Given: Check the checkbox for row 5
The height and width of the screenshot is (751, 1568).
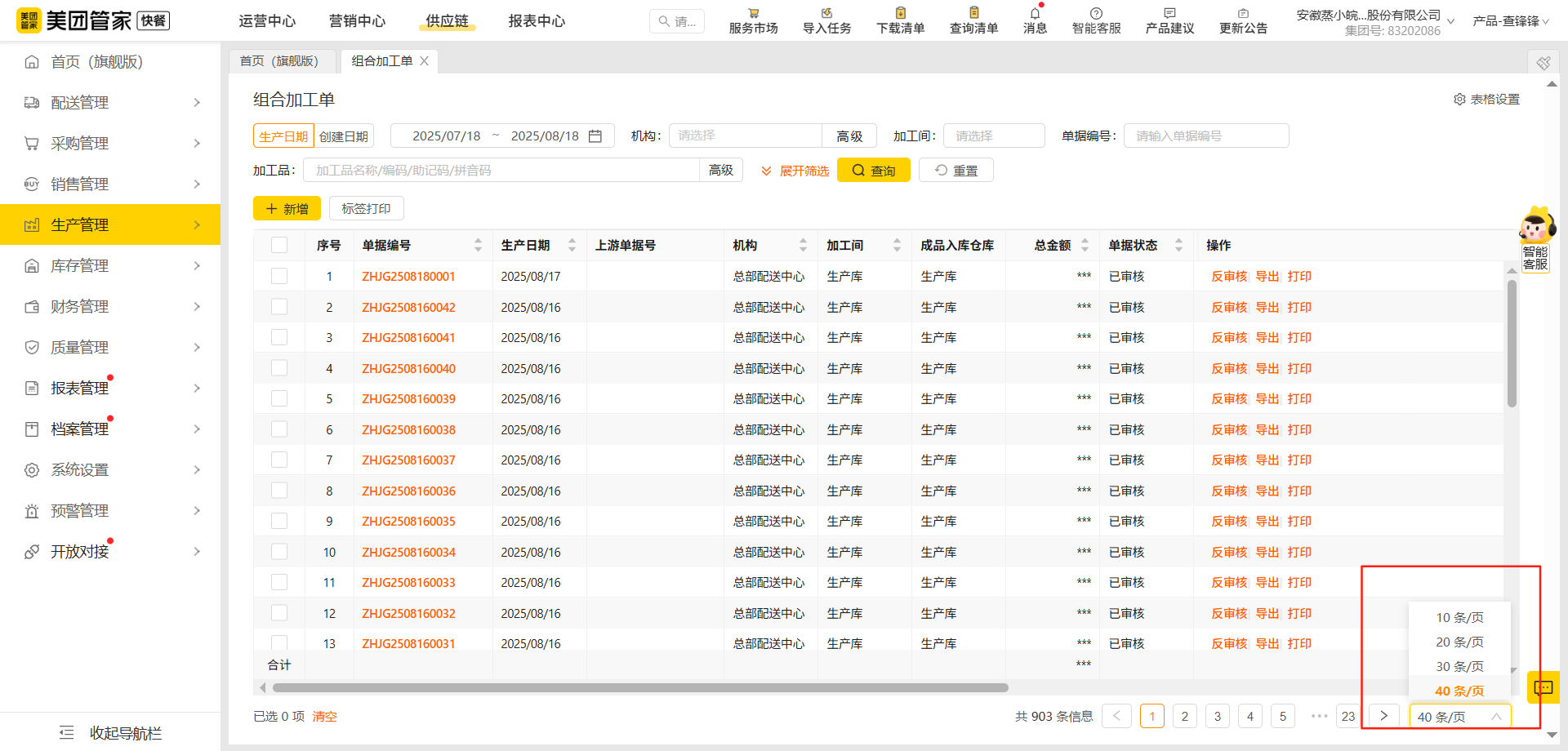Looking at the screenshot, I should (279, 398).
